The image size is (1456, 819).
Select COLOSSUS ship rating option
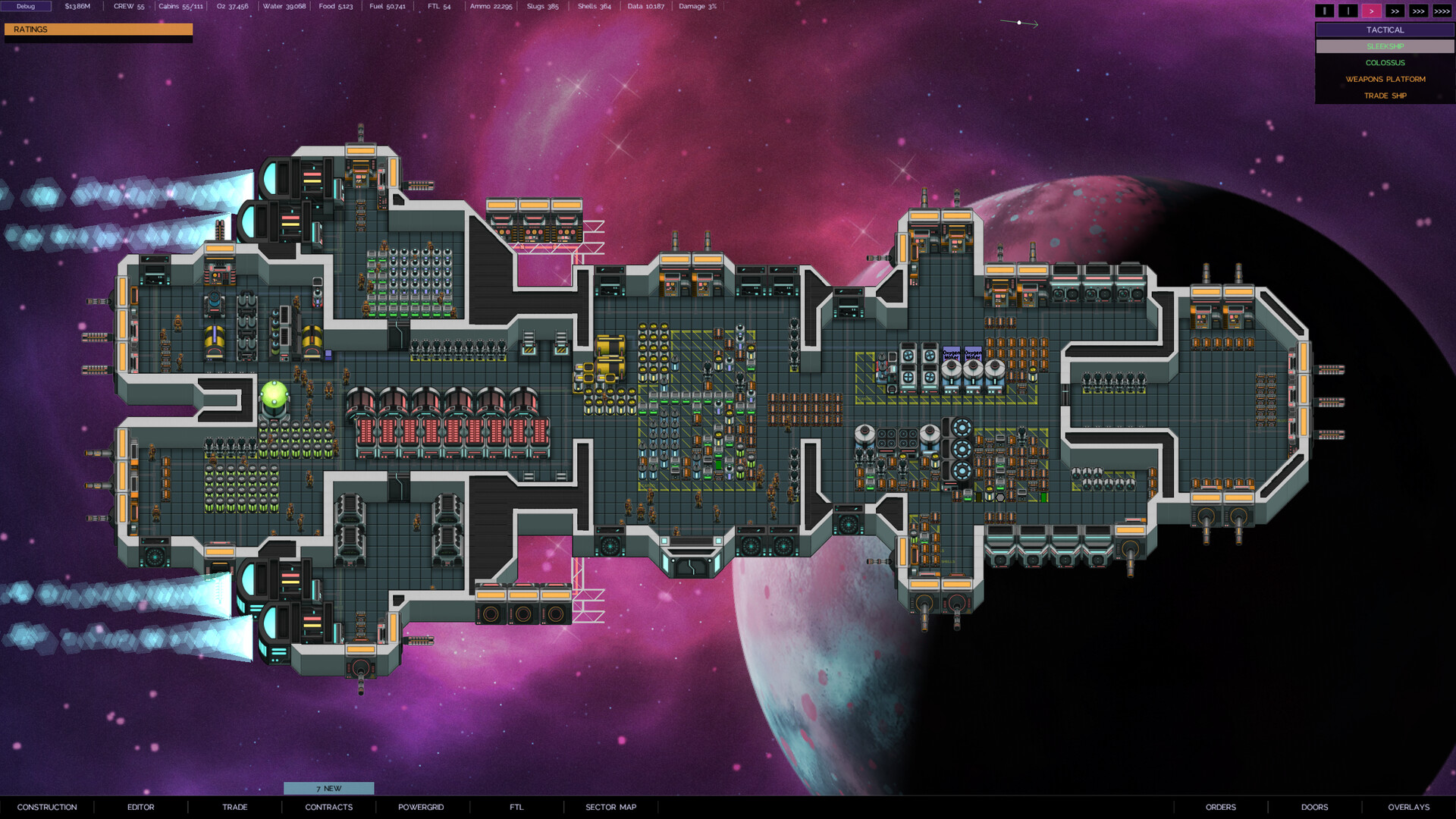tap(1384, 62)
